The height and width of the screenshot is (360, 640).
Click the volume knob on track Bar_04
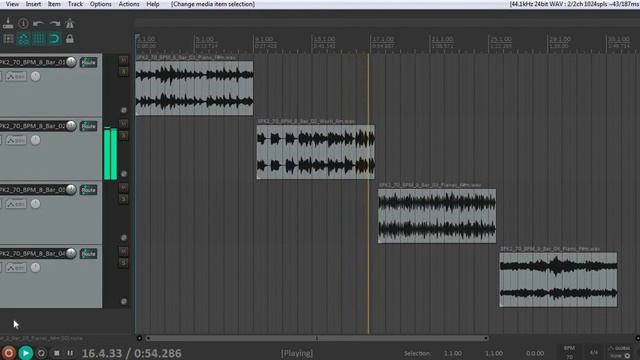tap(71, 253)
